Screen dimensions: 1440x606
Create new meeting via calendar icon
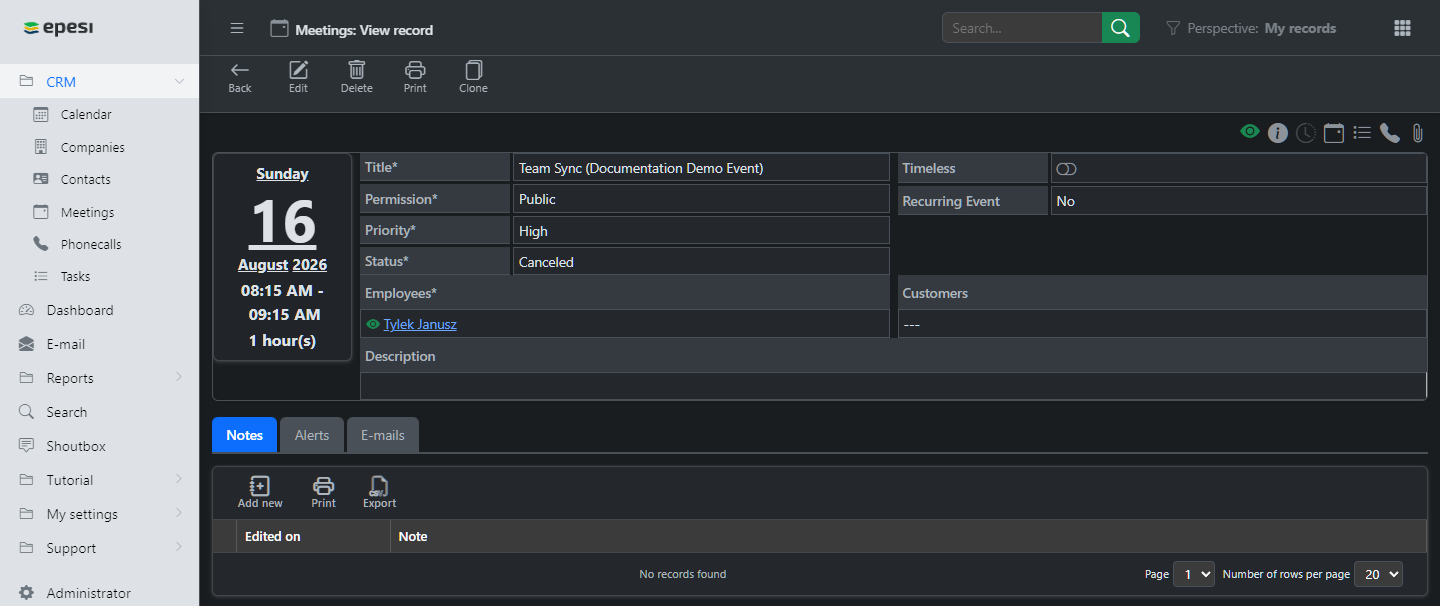tap(1333, 133)
